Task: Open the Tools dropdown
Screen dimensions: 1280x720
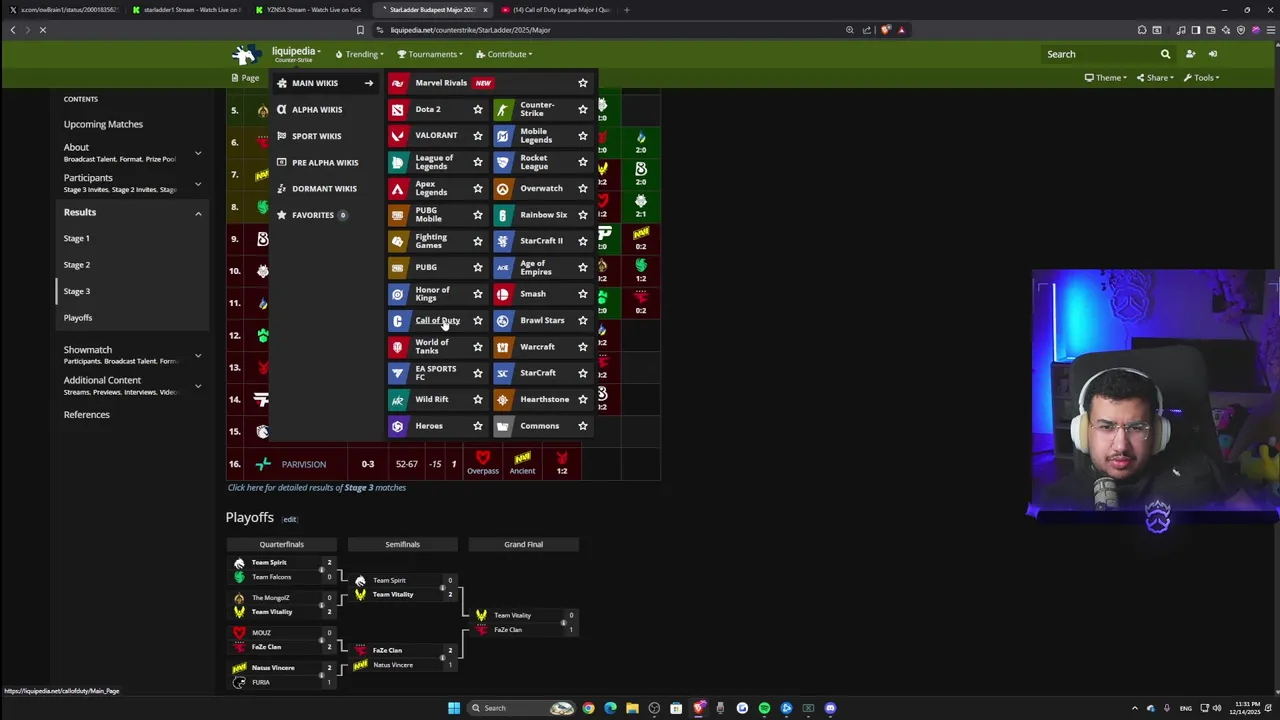Action: (x=1201, y=78)
